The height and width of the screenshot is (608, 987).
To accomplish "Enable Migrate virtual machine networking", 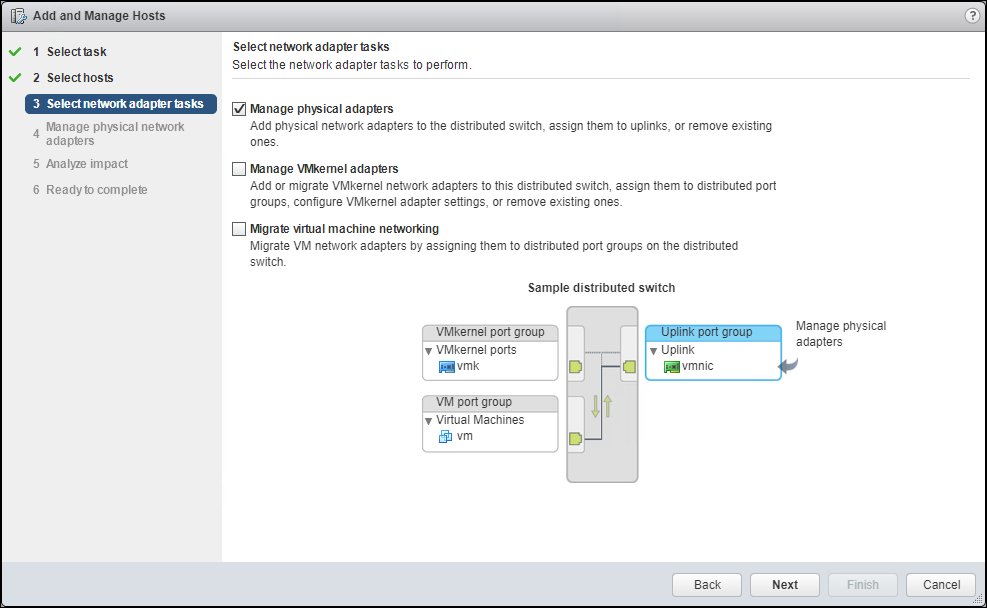I will coord(238,228).
